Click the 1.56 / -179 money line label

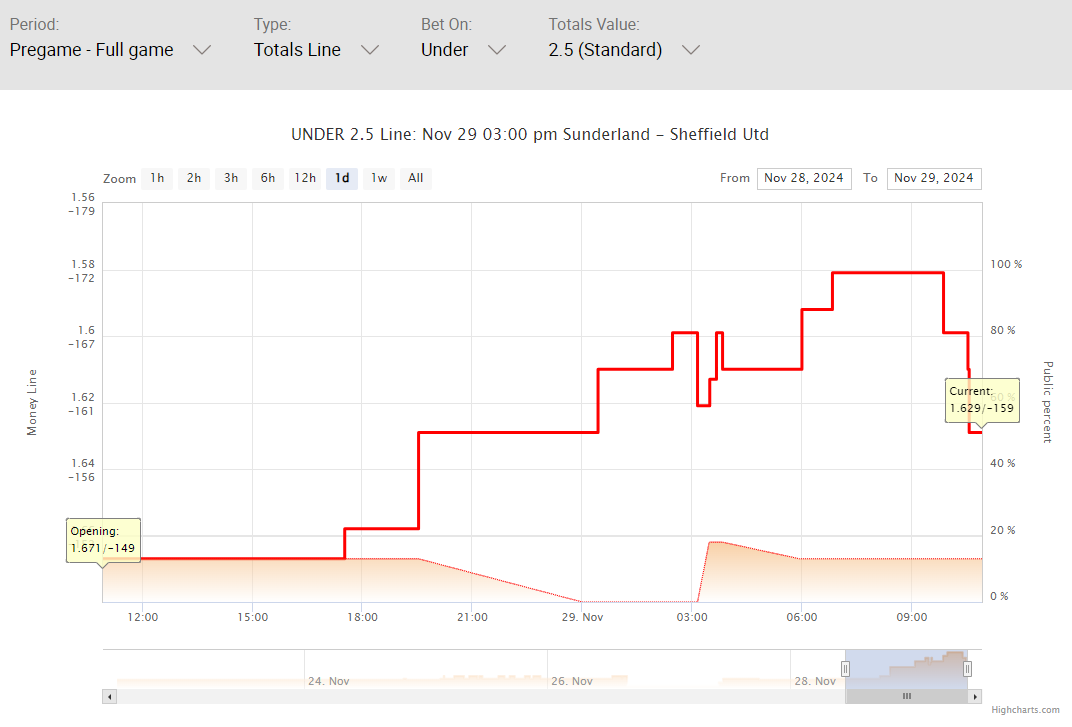click(82, 204)
